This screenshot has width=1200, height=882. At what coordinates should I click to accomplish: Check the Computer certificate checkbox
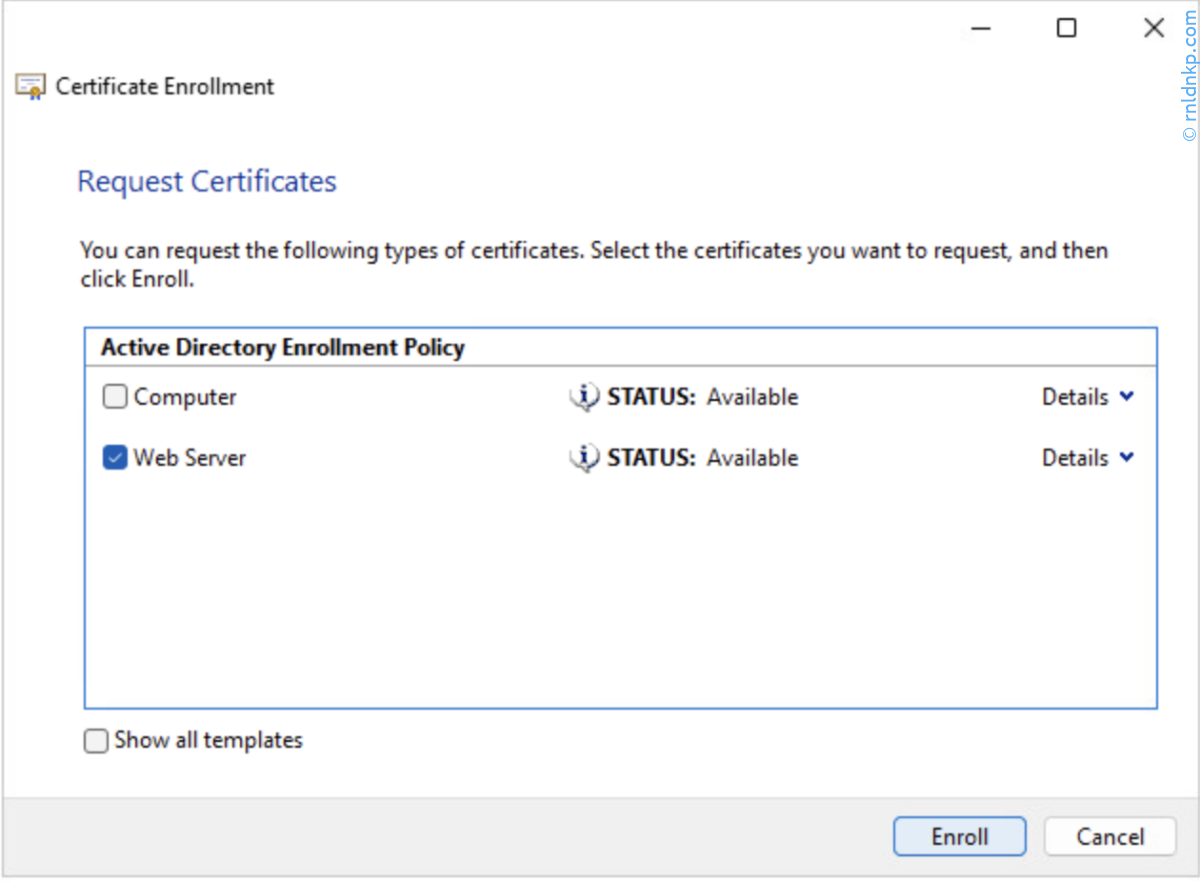click(x=116, y=397)
